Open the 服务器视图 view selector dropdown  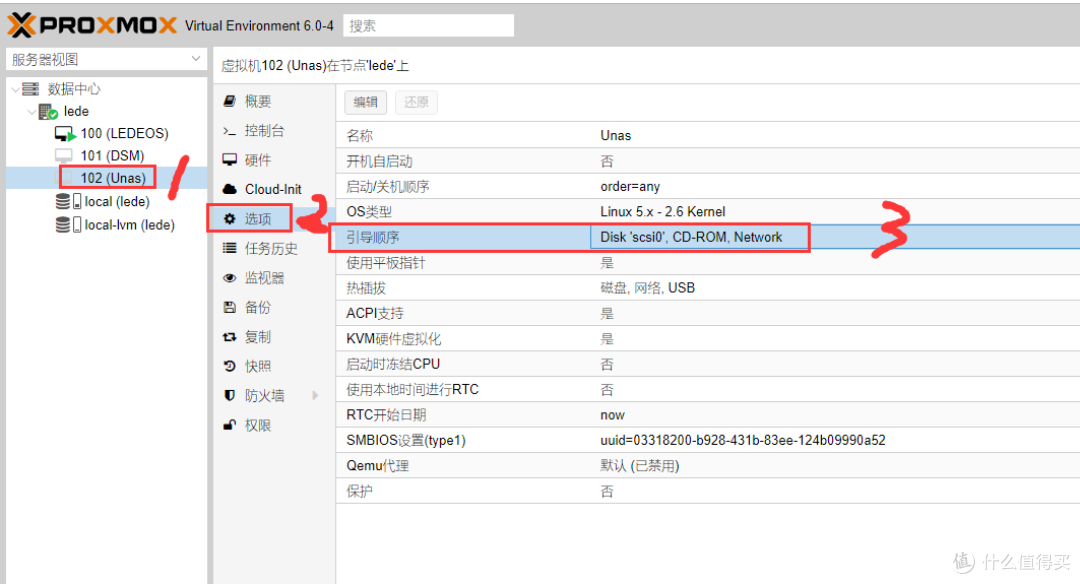click(195, 58)
